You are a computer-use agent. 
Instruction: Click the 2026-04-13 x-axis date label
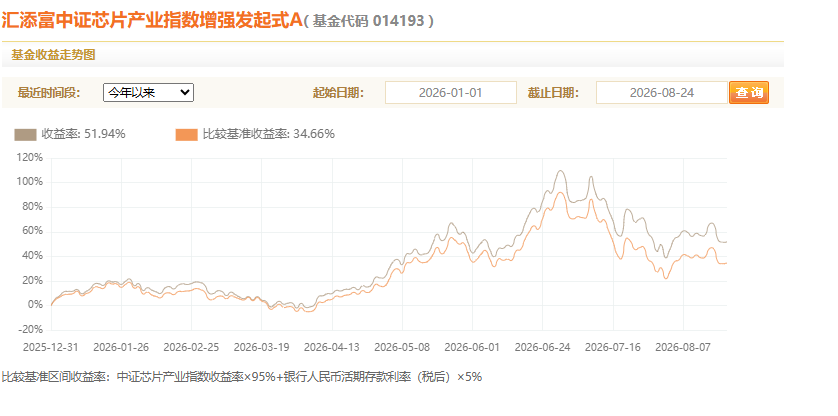tap(332, 347)
